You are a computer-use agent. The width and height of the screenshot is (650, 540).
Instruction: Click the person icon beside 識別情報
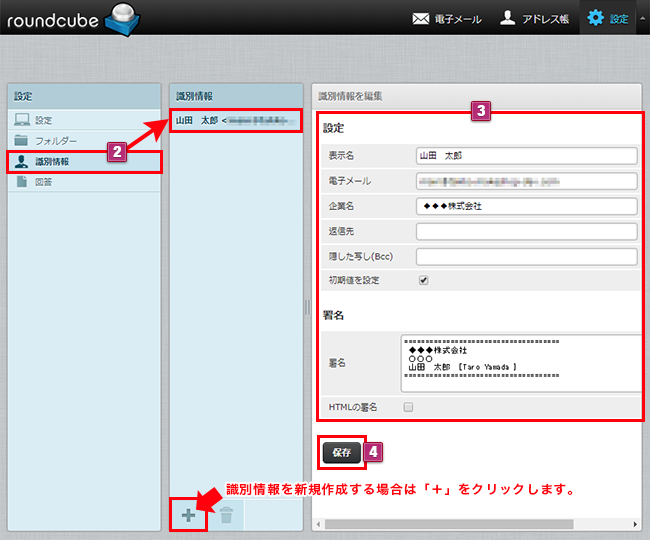point(21,161)
